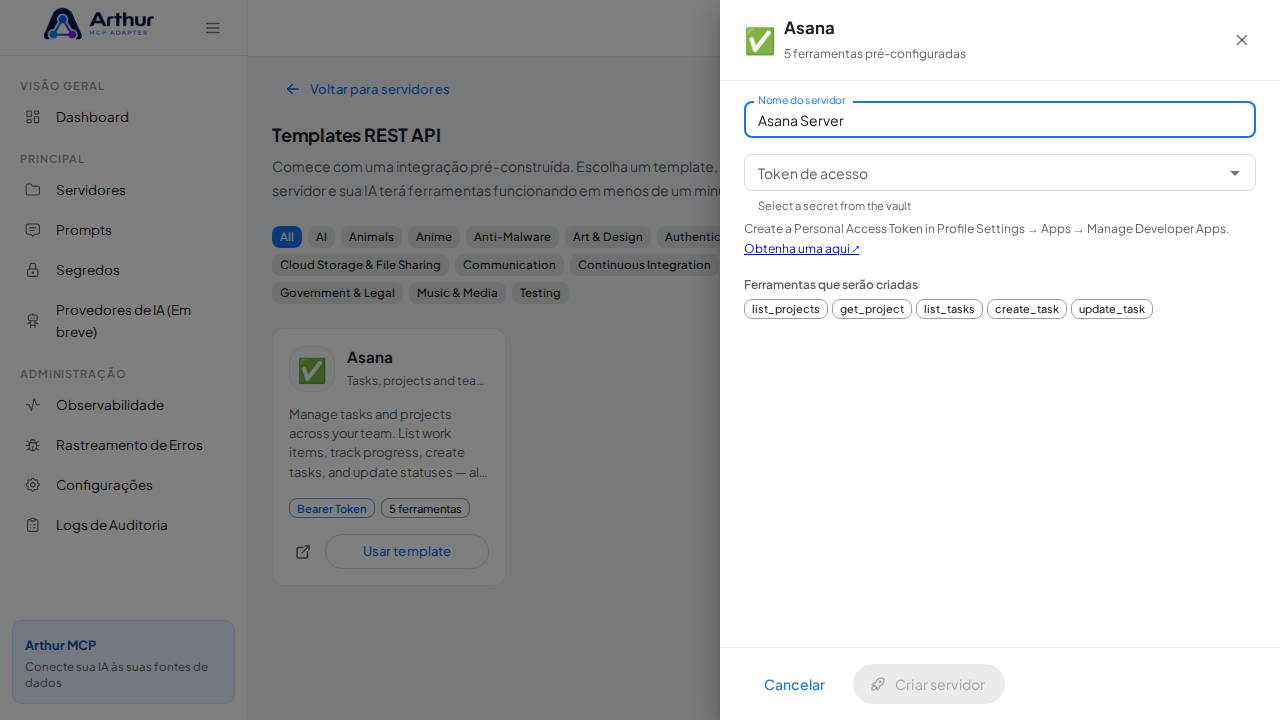Click the list_tasks tool chip
Image resolution: width=1280 pixels, height=720 pixels.
[949, 309]
